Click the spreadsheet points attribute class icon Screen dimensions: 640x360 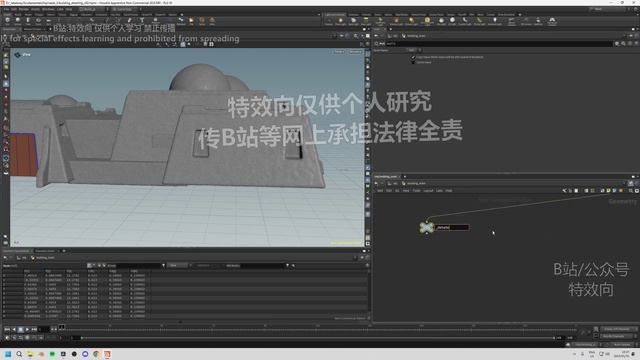[x=89, y=265]
